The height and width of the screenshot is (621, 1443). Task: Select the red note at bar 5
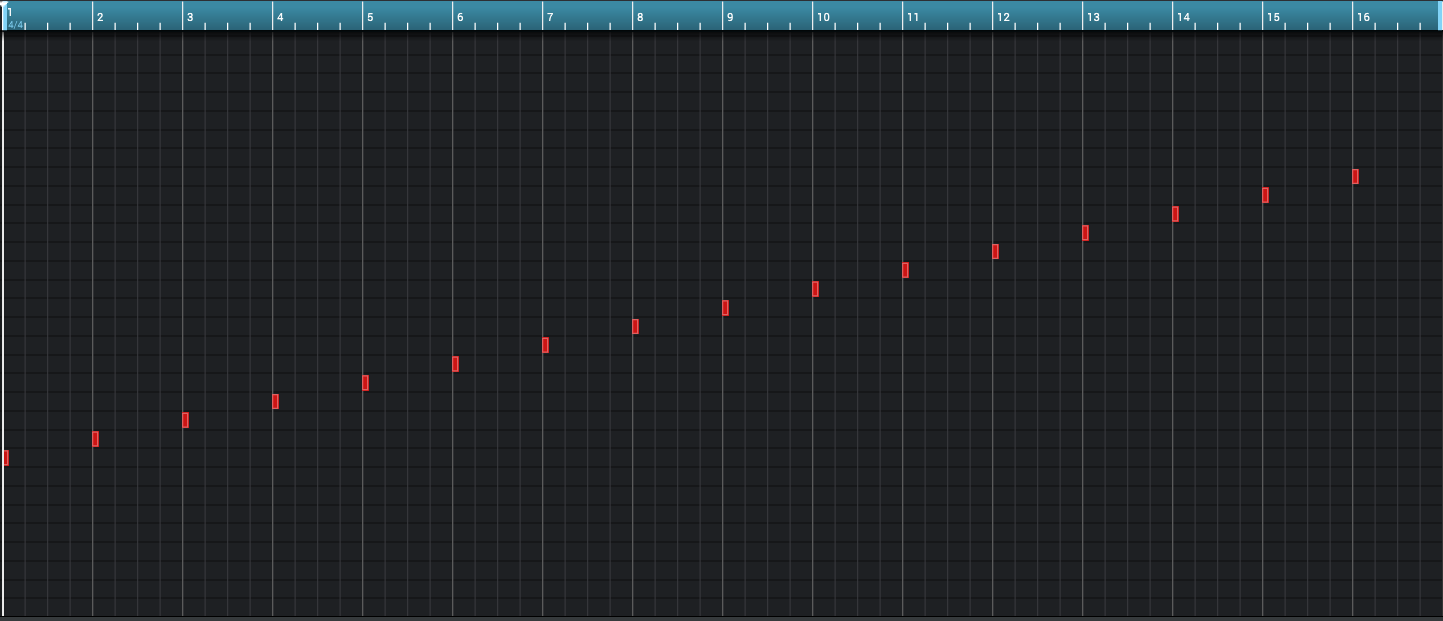coord(366,383)
